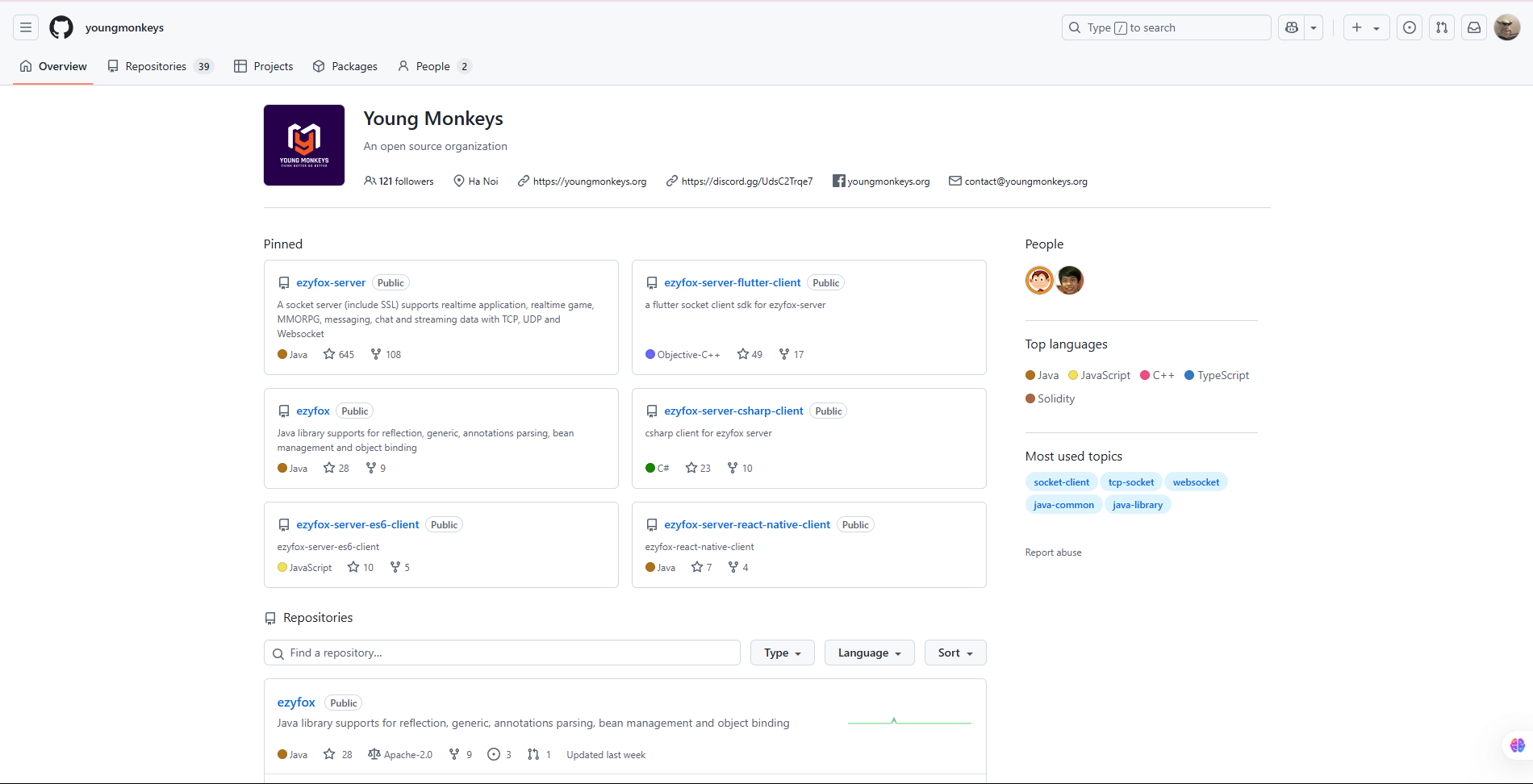Open your notifications inbox
The width and height of the screenshot is (1533, 784).
tap(1474, 27)
